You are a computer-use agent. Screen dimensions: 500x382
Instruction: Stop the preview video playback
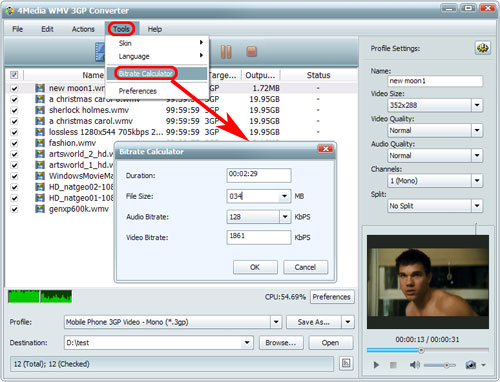[393, 365]
